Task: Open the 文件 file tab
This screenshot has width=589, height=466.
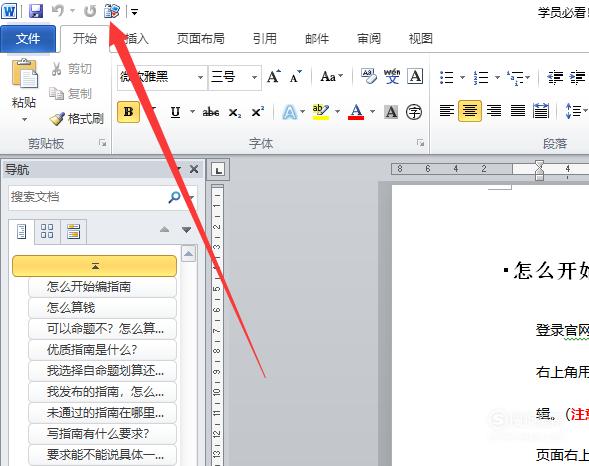Action: [28, 39]
